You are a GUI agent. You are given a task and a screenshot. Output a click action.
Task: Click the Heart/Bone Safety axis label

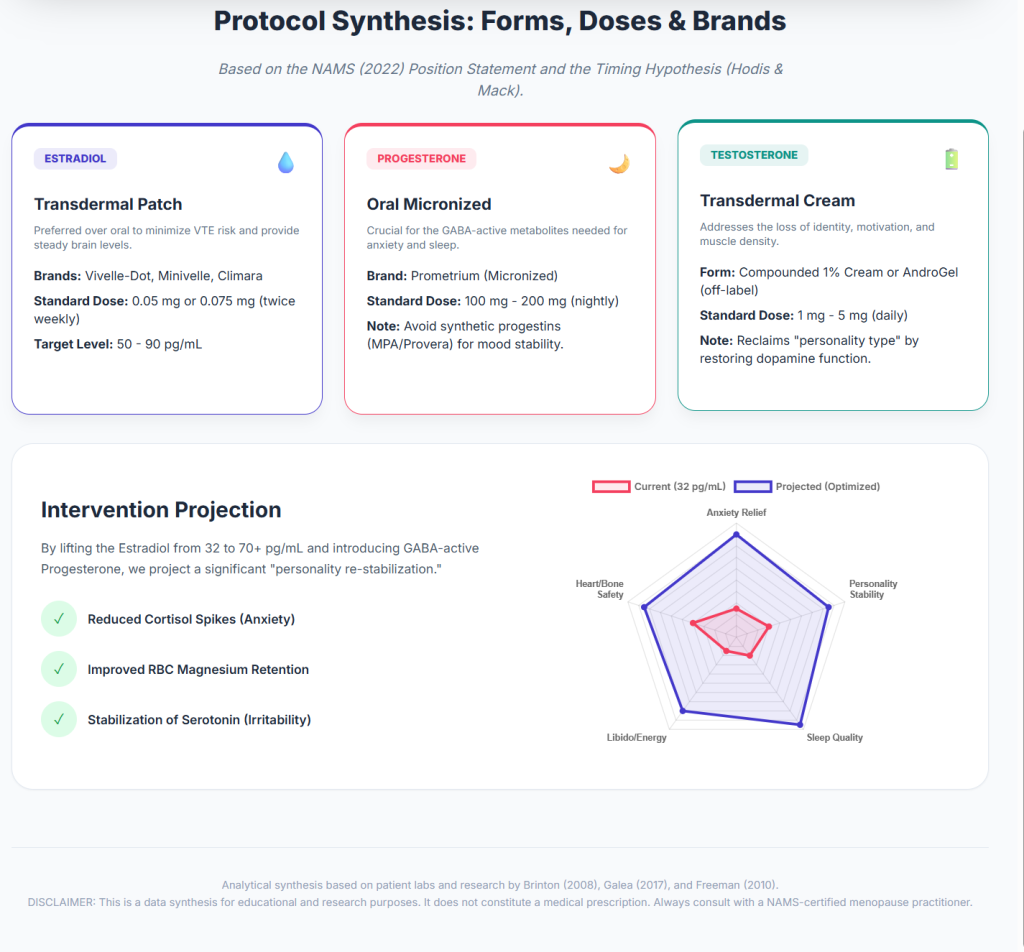tap(600, 589)
